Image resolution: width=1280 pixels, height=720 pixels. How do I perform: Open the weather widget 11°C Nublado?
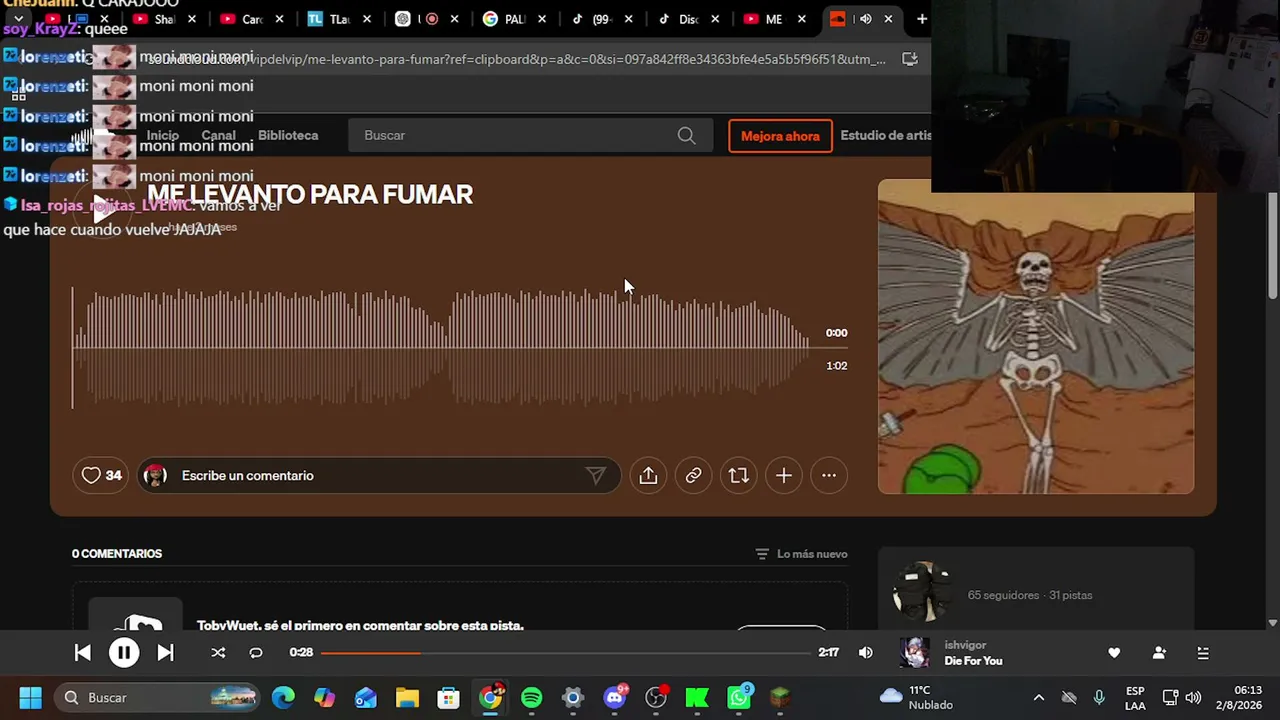[x=917, y=698]
